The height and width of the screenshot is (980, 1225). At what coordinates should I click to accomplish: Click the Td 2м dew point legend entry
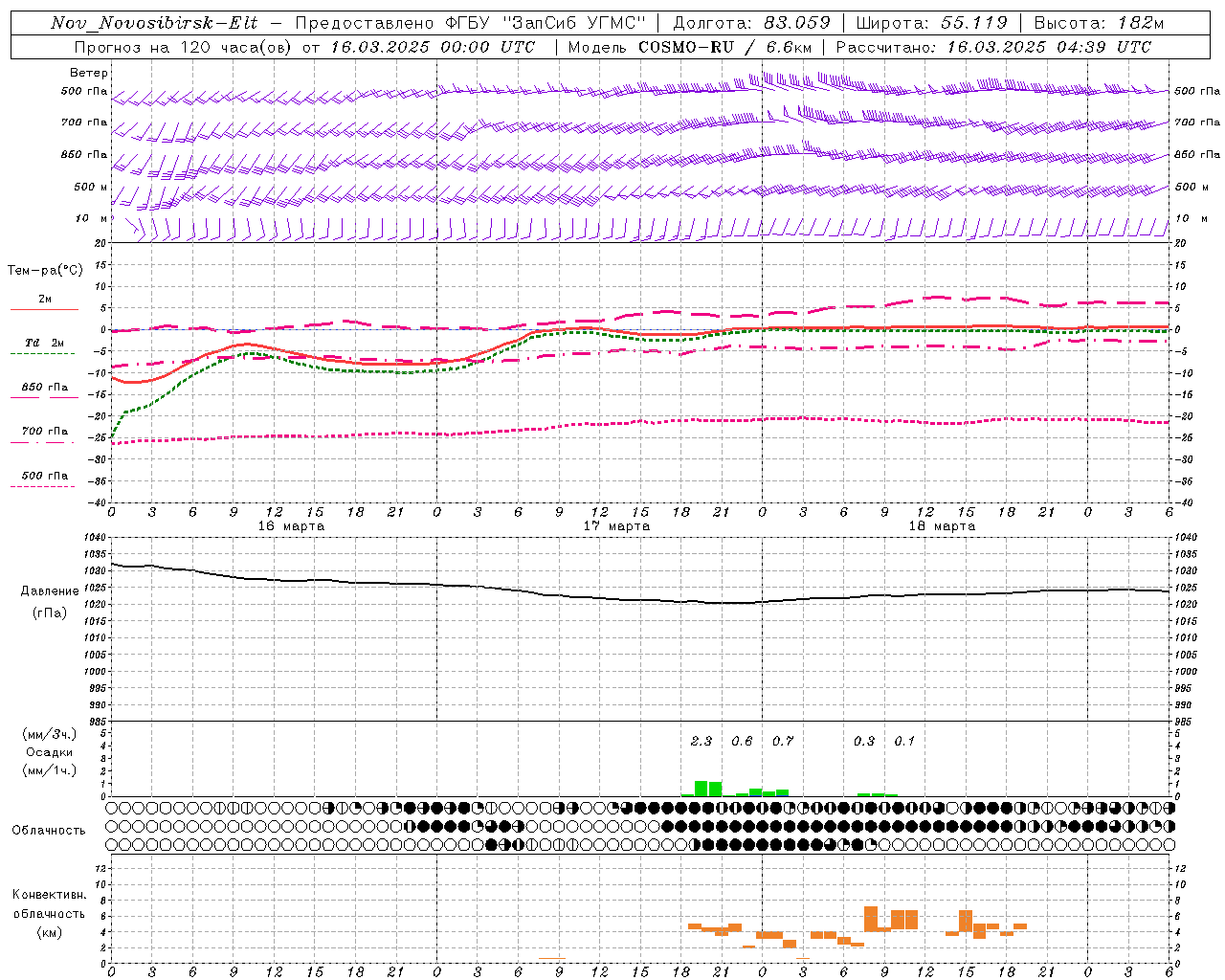[45, 343]
